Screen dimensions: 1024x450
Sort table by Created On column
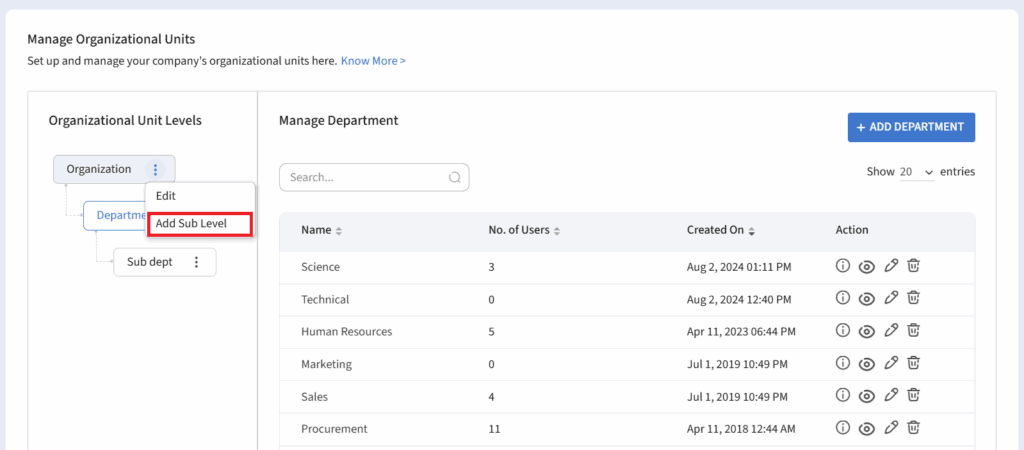720,230
